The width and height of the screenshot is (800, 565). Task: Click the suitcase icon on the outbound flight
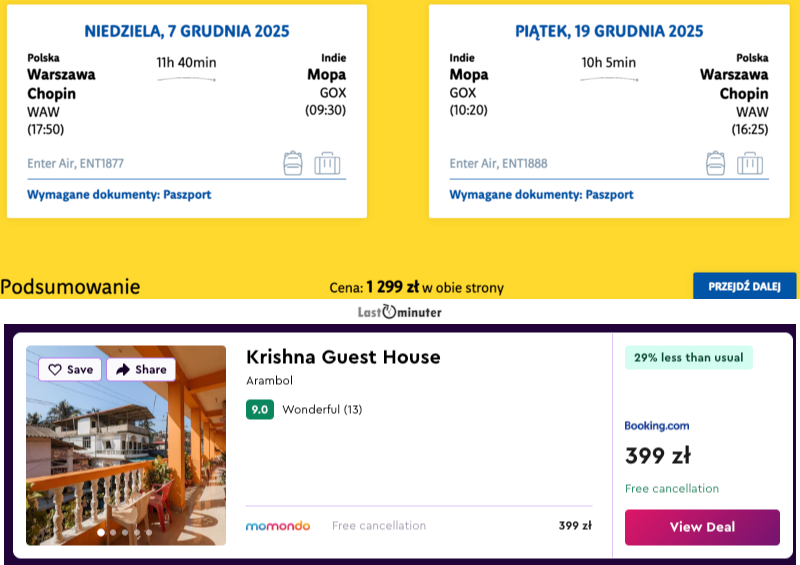pyautogui.click(x=327, y=163)
